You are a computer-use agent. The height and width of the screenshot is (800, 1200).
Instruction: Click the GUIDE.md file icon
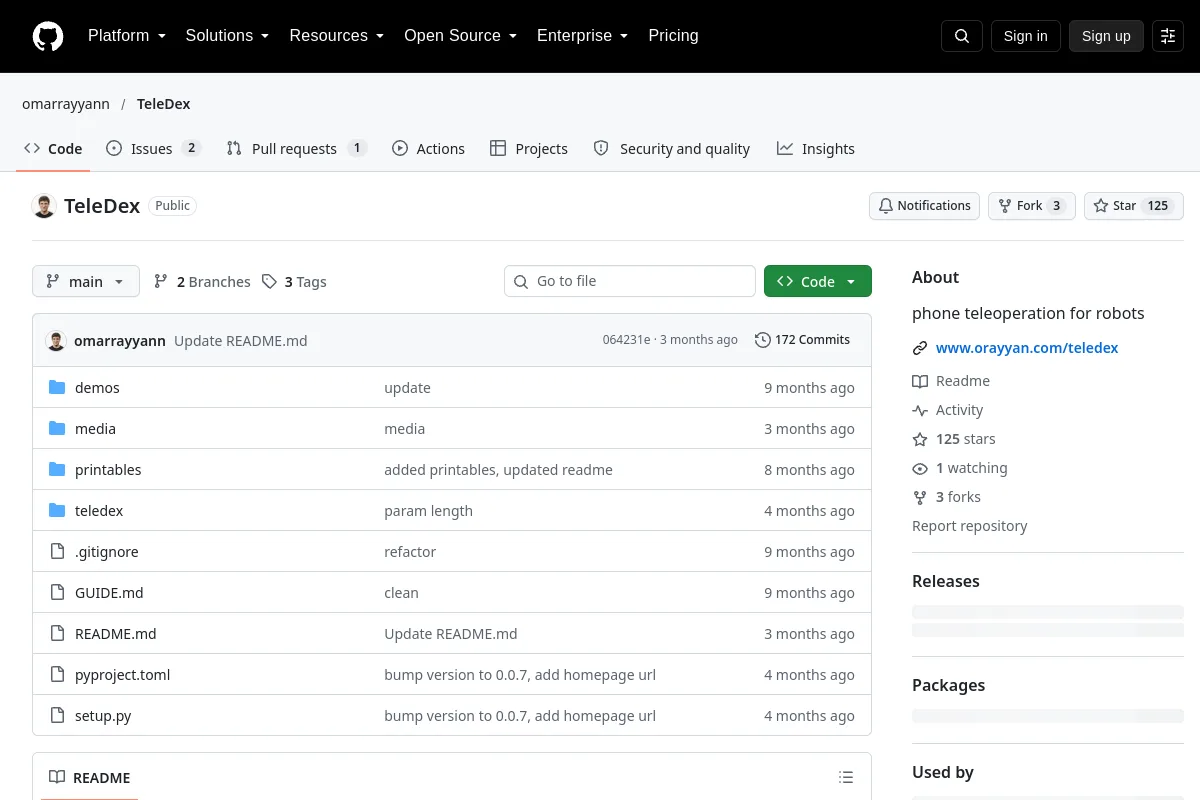tap(57, 592)
